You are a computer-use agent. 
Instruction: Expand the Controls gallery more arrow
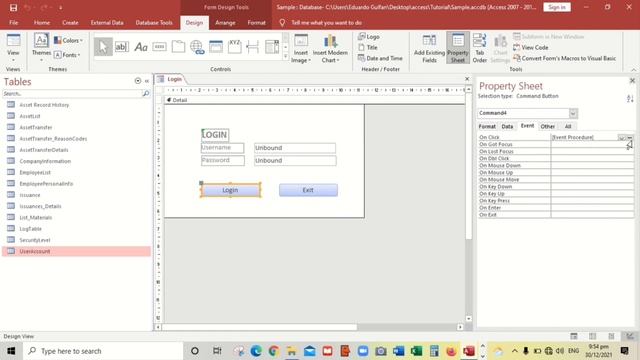(286, 57)
